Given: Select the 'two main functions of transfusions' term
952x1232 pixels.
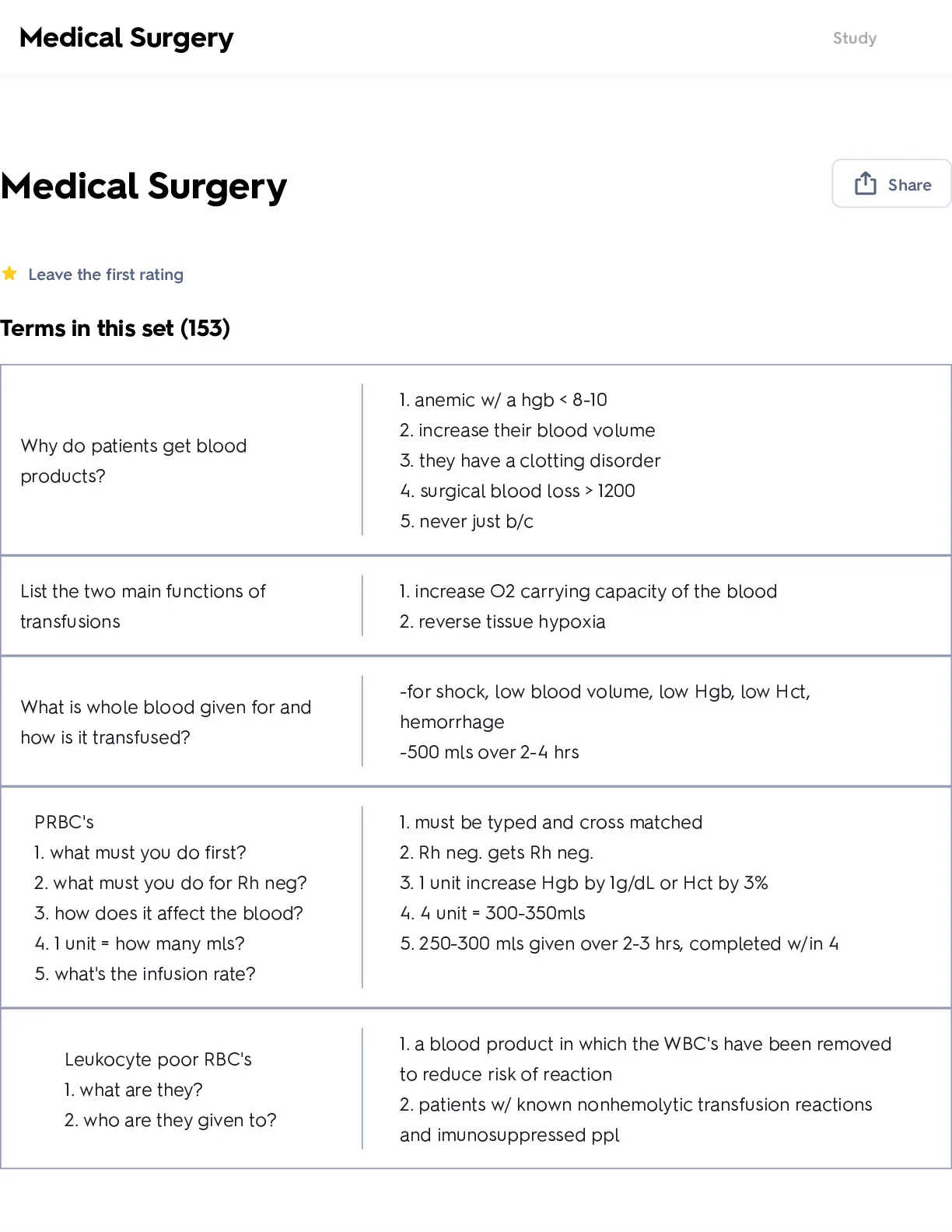Looking at the screenshot, I should [143, 606].
